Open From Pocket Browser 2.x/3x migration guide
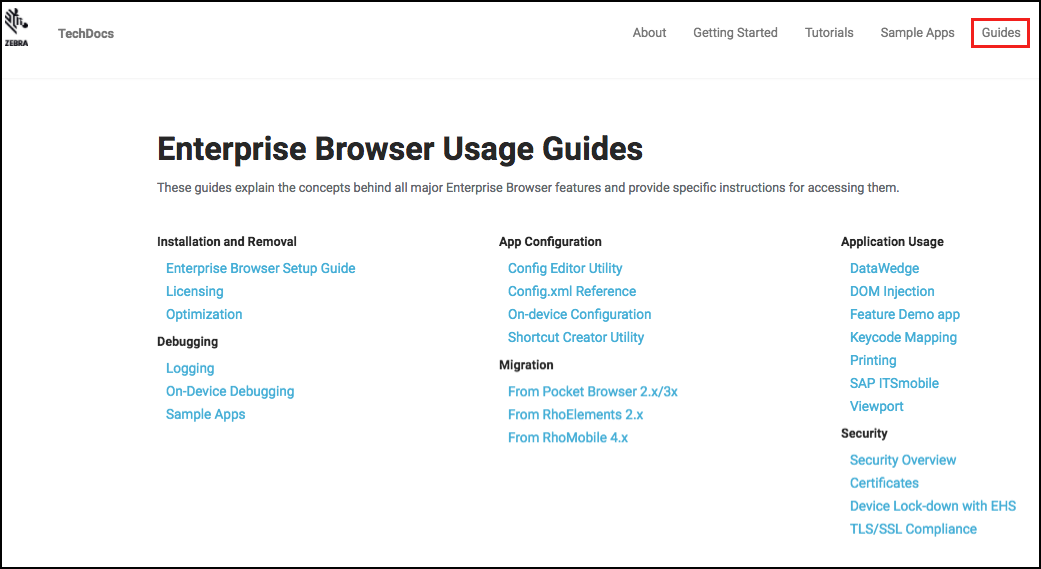Screen dimensions: 1041x569 593,392
